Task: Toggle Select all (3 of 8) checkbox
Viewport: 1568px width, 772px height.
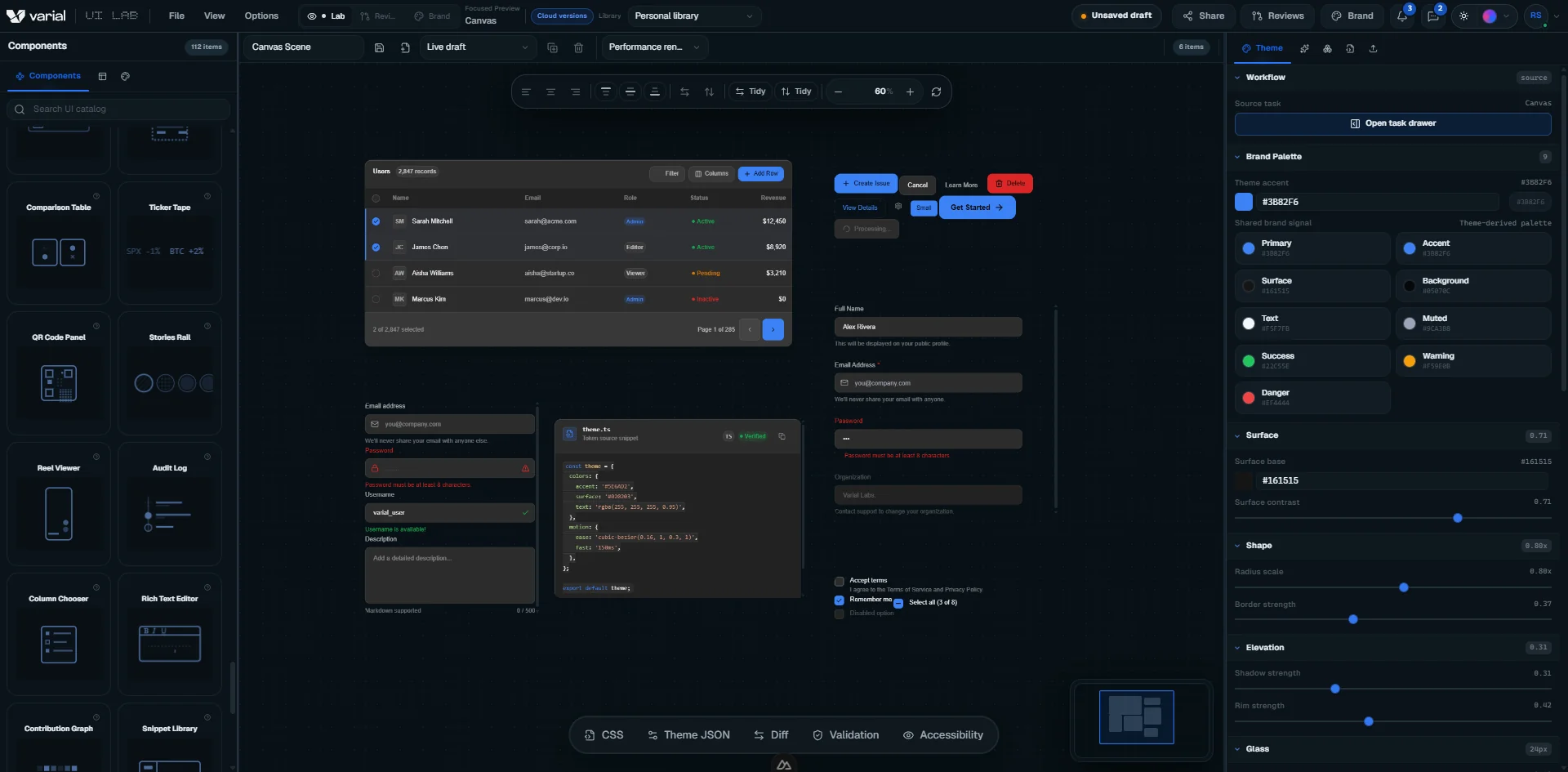Action: click(x=898, y=604)
